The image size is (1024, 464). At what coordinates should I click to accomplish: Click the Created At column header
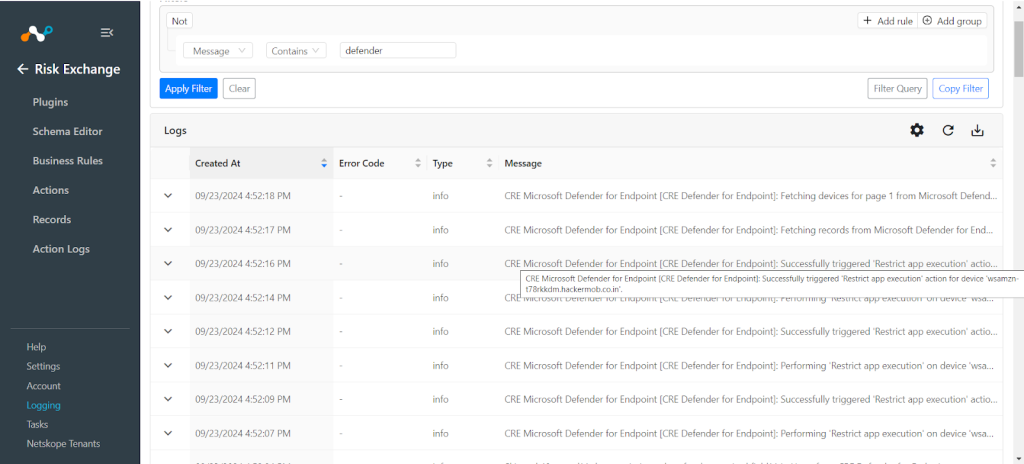click(261, 163)
